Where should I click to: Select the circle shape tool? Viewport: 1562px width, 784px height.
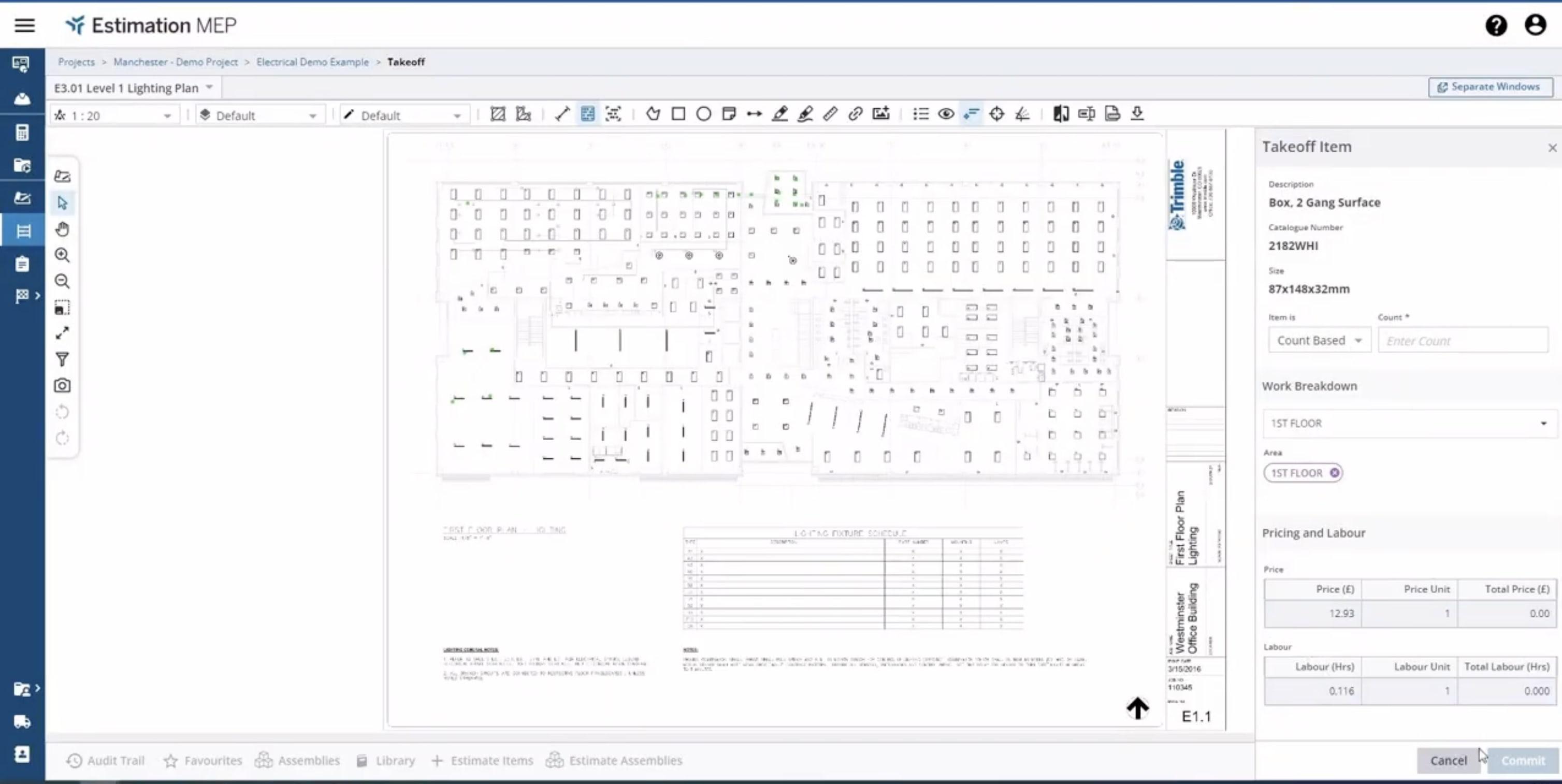tap(703, 114)
